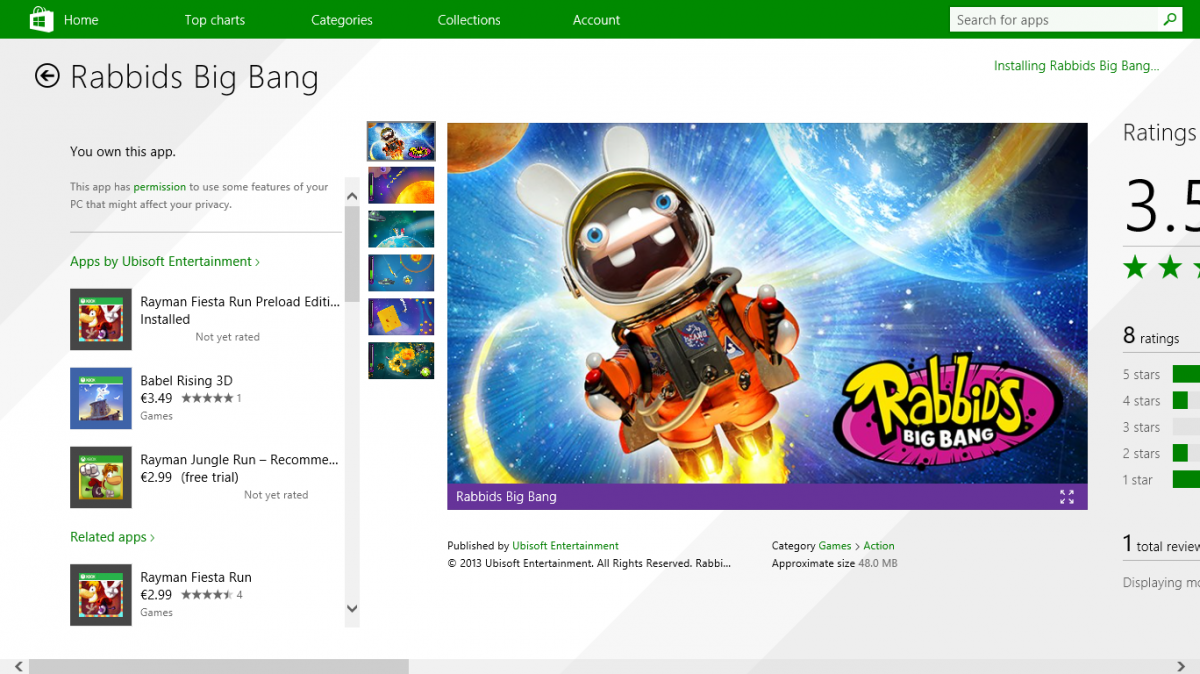Select the sixth screenshot thumbnail
The image size is (1200, 674).
tap(401, 361)
